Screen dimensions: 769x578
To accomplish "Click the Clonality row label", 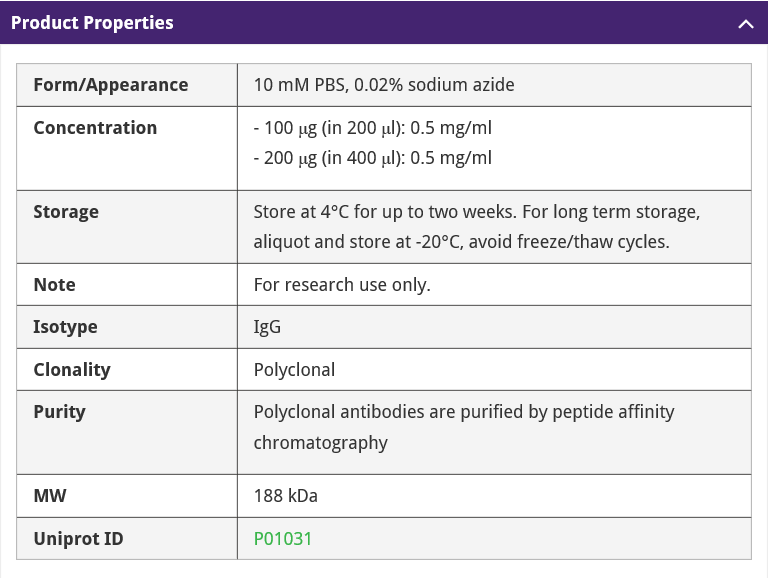I will coord(72,369).
